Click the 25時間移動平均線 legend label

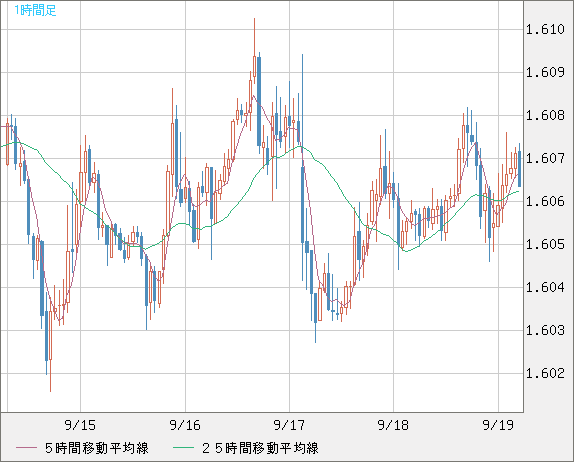click(x=260, y=448)
